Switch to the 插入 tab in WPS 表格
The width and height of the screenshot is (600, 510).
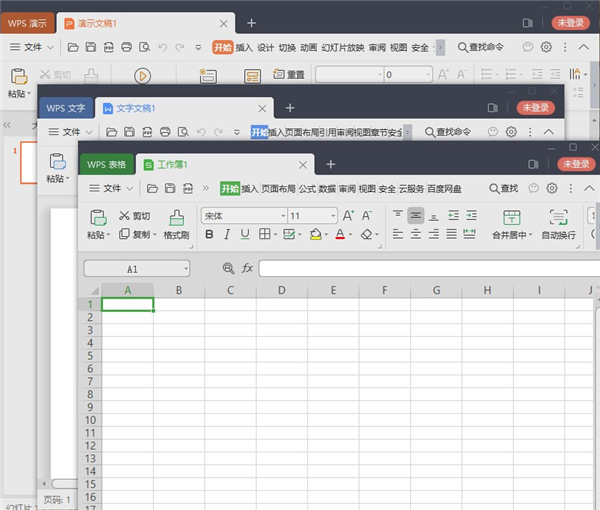[250, 189]
